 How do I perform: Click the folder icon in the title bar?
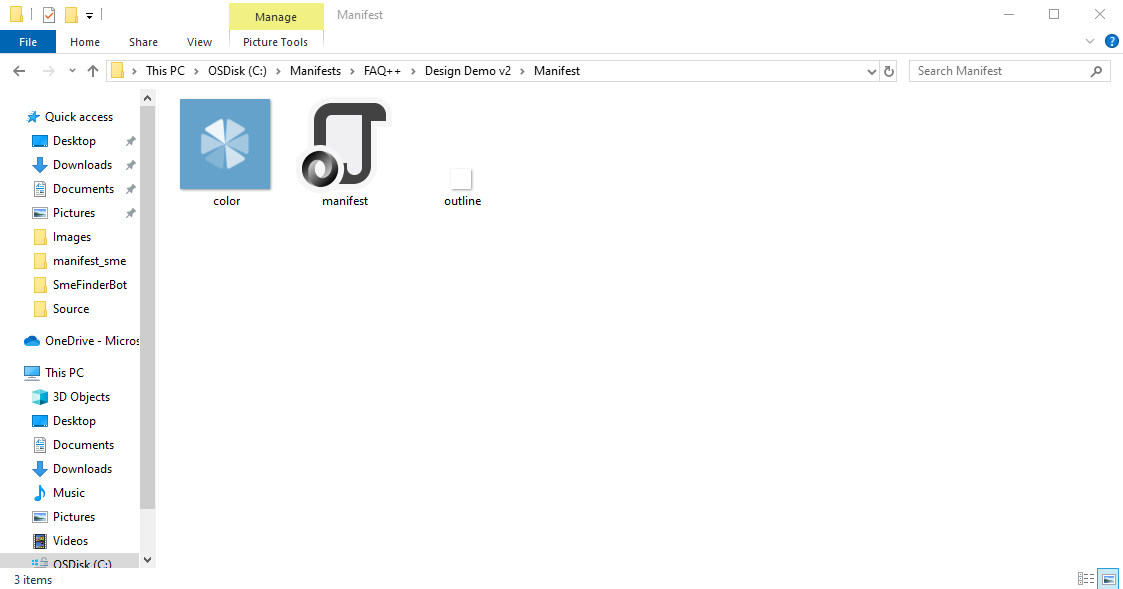click(16, 14)
